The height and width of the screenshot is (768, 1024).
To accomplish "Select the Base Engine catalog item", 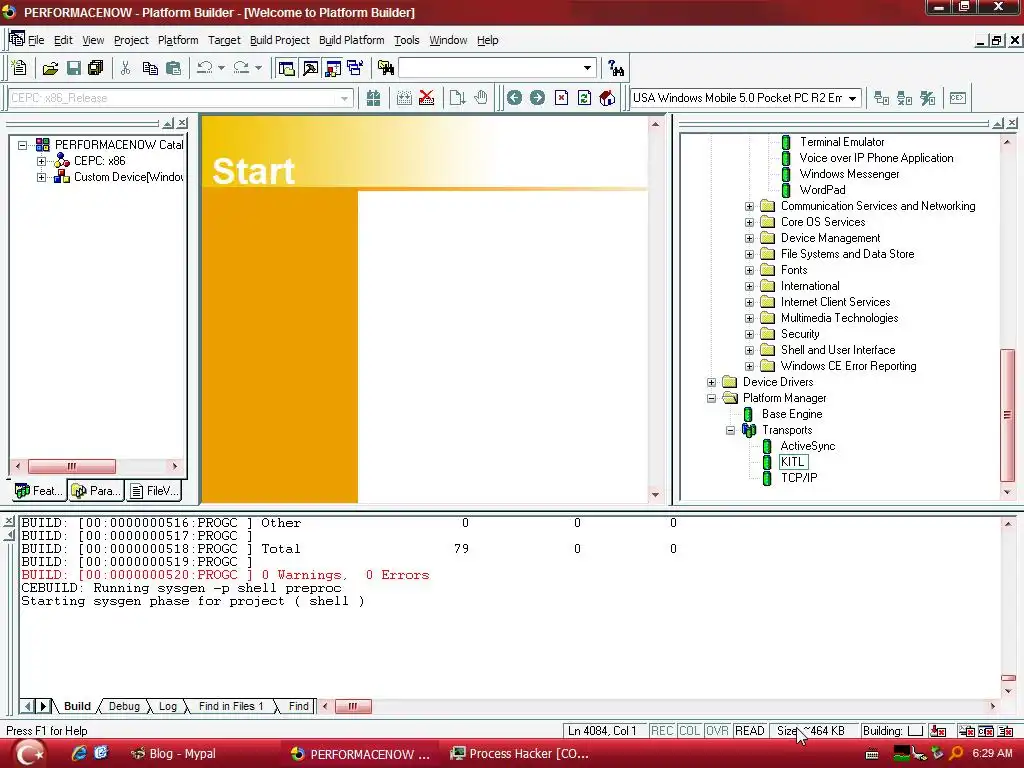I will (x=792, y=414).
